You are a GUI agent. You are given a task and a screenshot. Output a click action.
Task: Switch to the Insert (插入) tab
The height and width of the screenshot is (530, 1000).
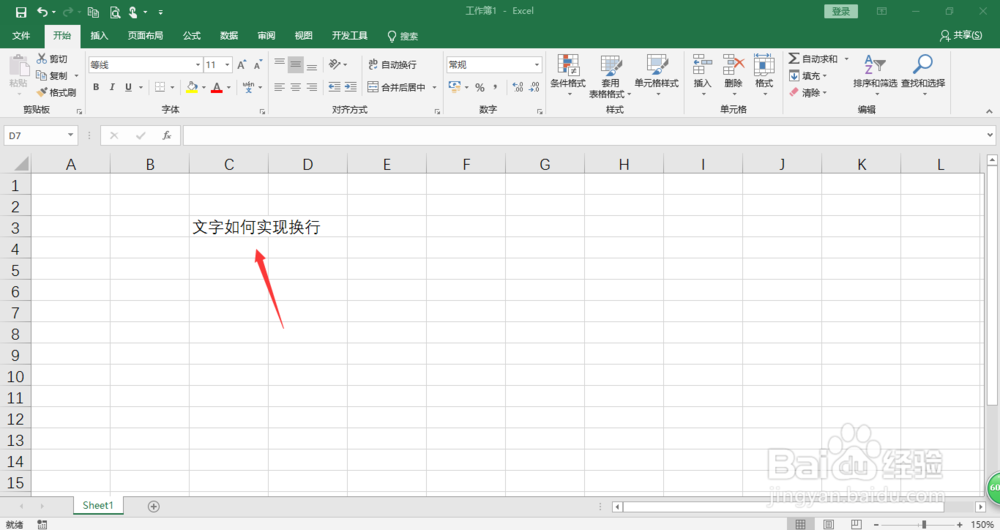[99, 36]
